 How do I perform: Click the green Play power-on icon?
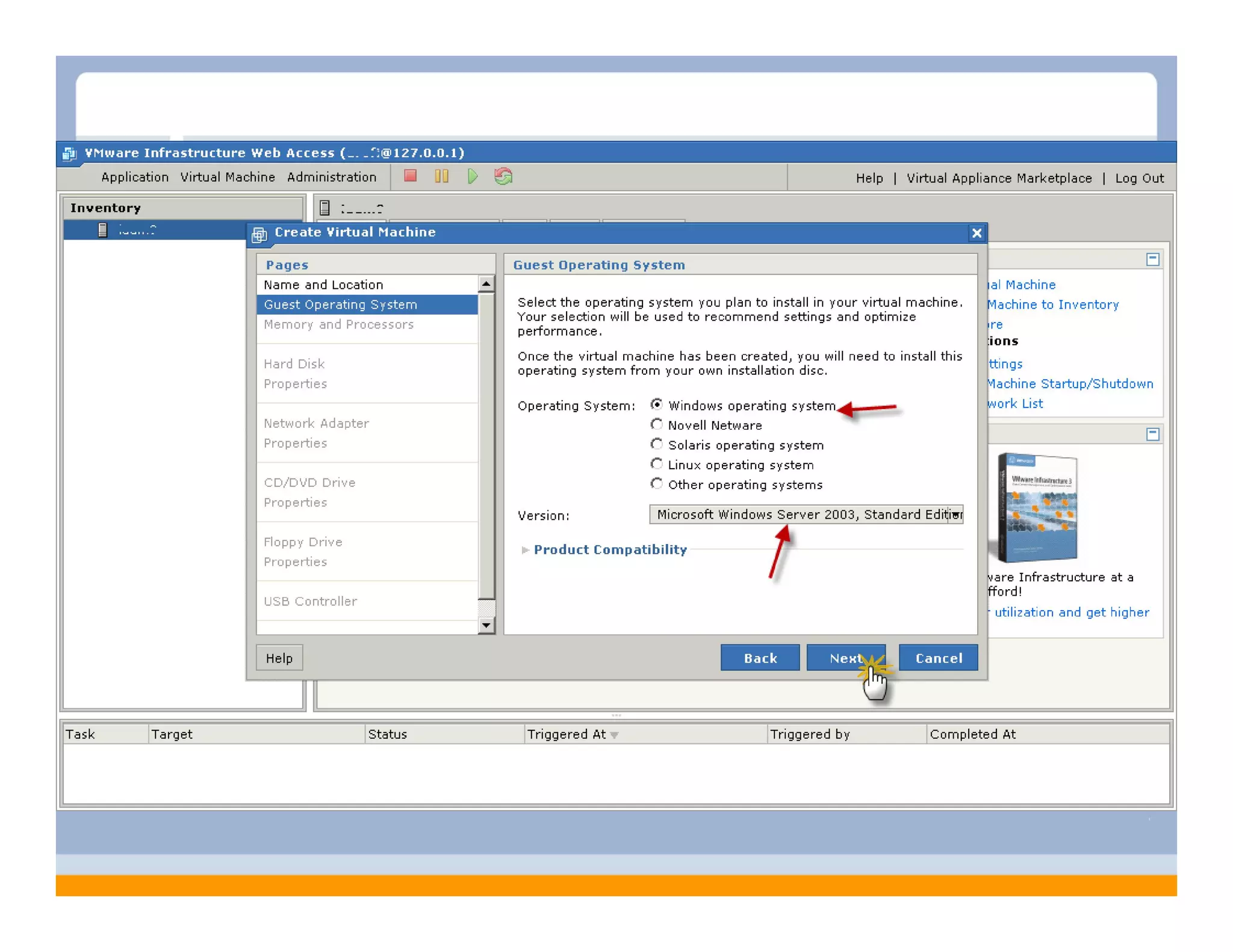pos(473,176)
